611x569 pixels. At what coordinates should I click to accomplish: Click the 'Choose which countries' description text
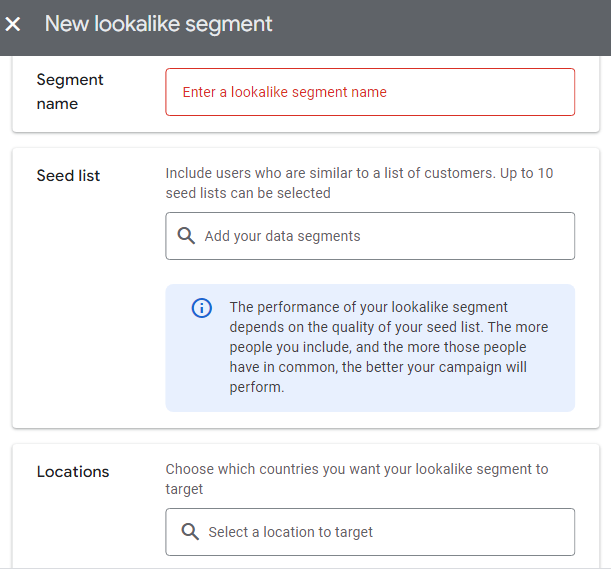(357, 479)
